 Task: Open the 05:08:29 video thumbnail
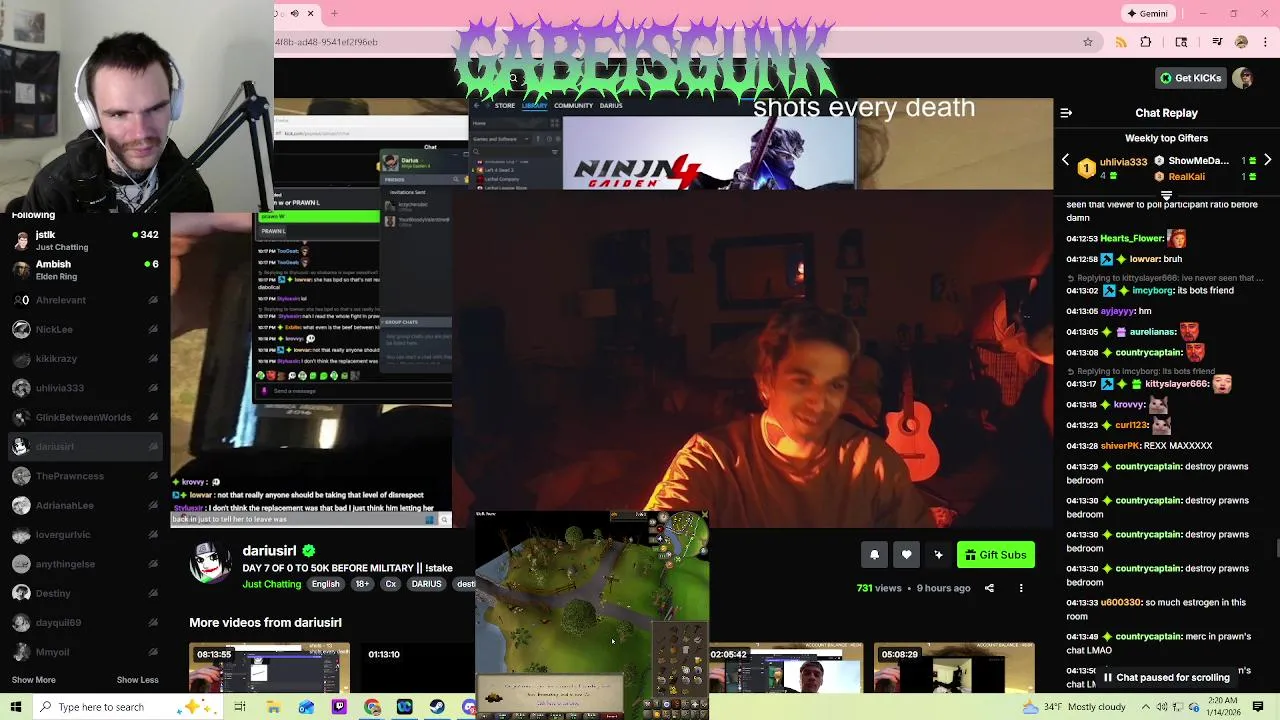(953, 668)
